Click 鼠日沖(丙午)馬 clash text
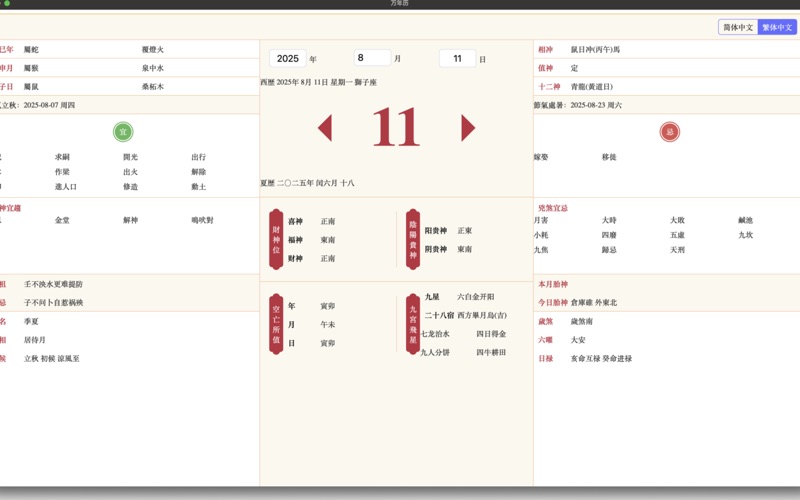800x500 pixels. click(x=595, y=49)
